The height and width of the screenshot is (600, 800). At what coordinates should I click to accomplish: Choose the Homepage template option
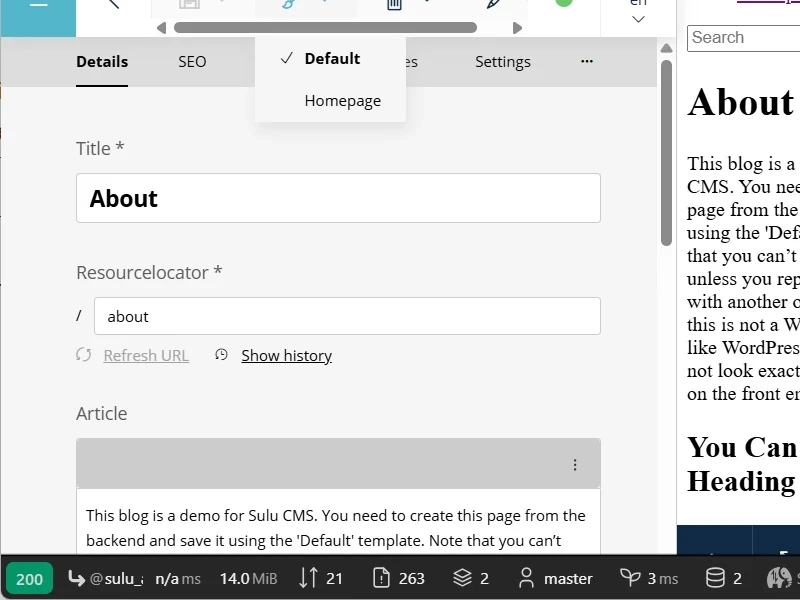(x=342, y=101)
